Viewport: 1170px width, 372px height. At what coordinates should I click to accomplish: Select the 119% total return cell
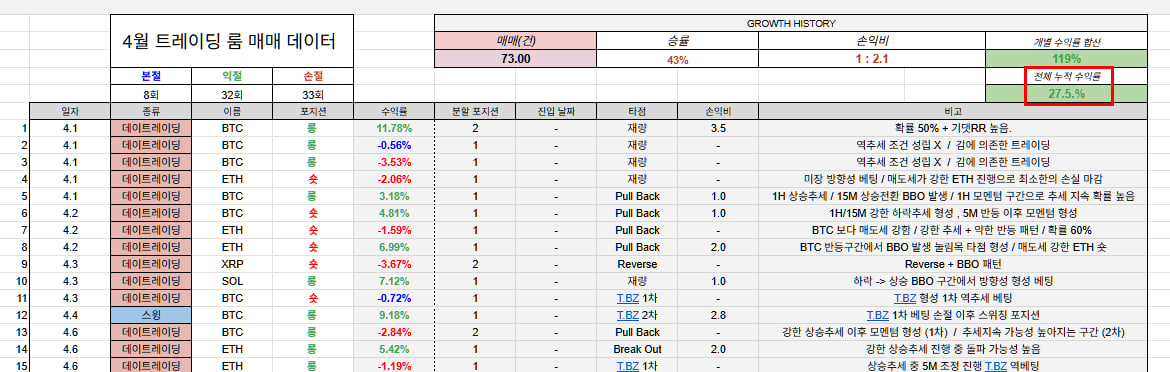(1066, 59)
